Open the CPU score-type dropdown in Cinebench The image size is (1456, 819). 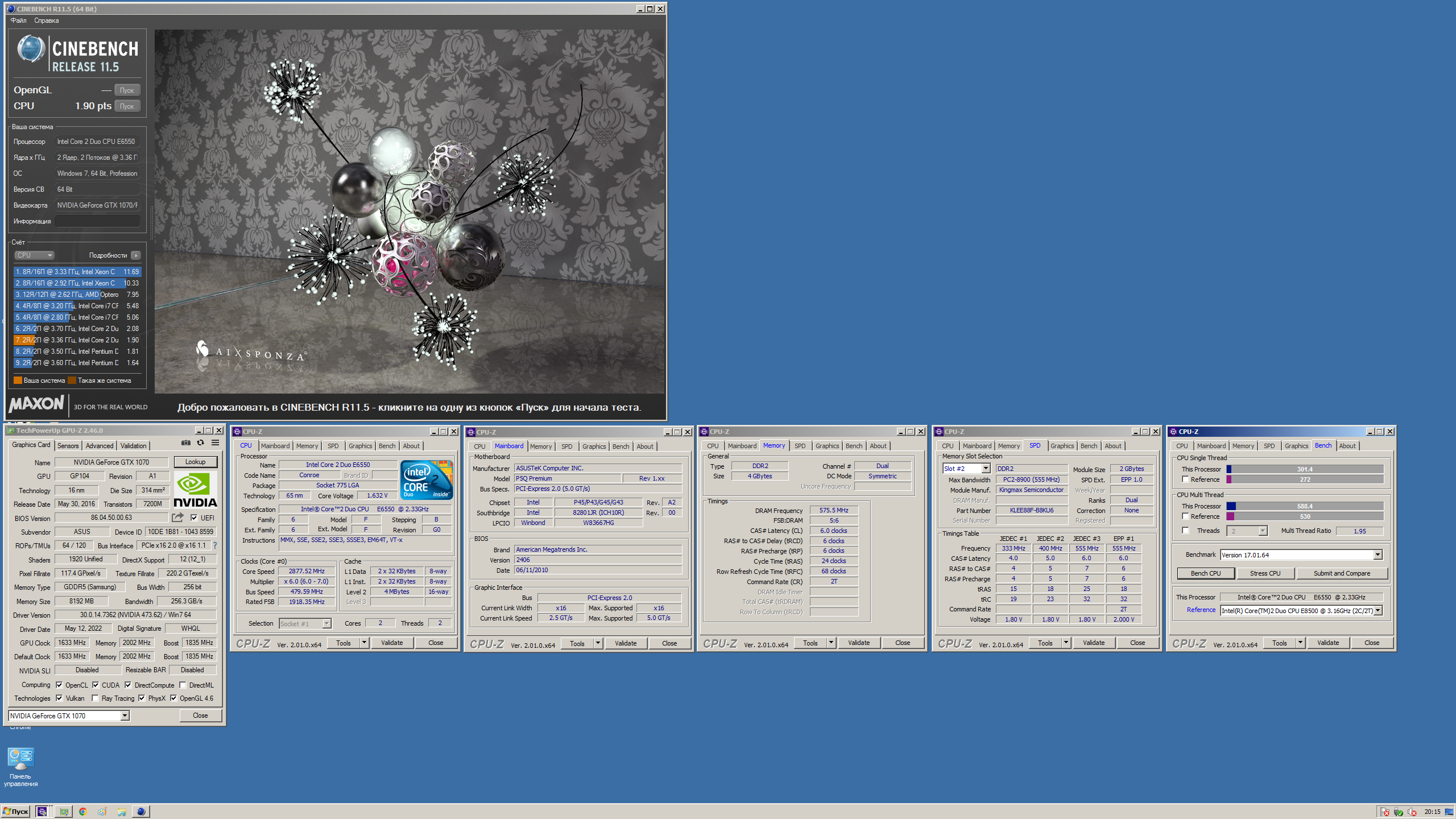coord(34,255)
